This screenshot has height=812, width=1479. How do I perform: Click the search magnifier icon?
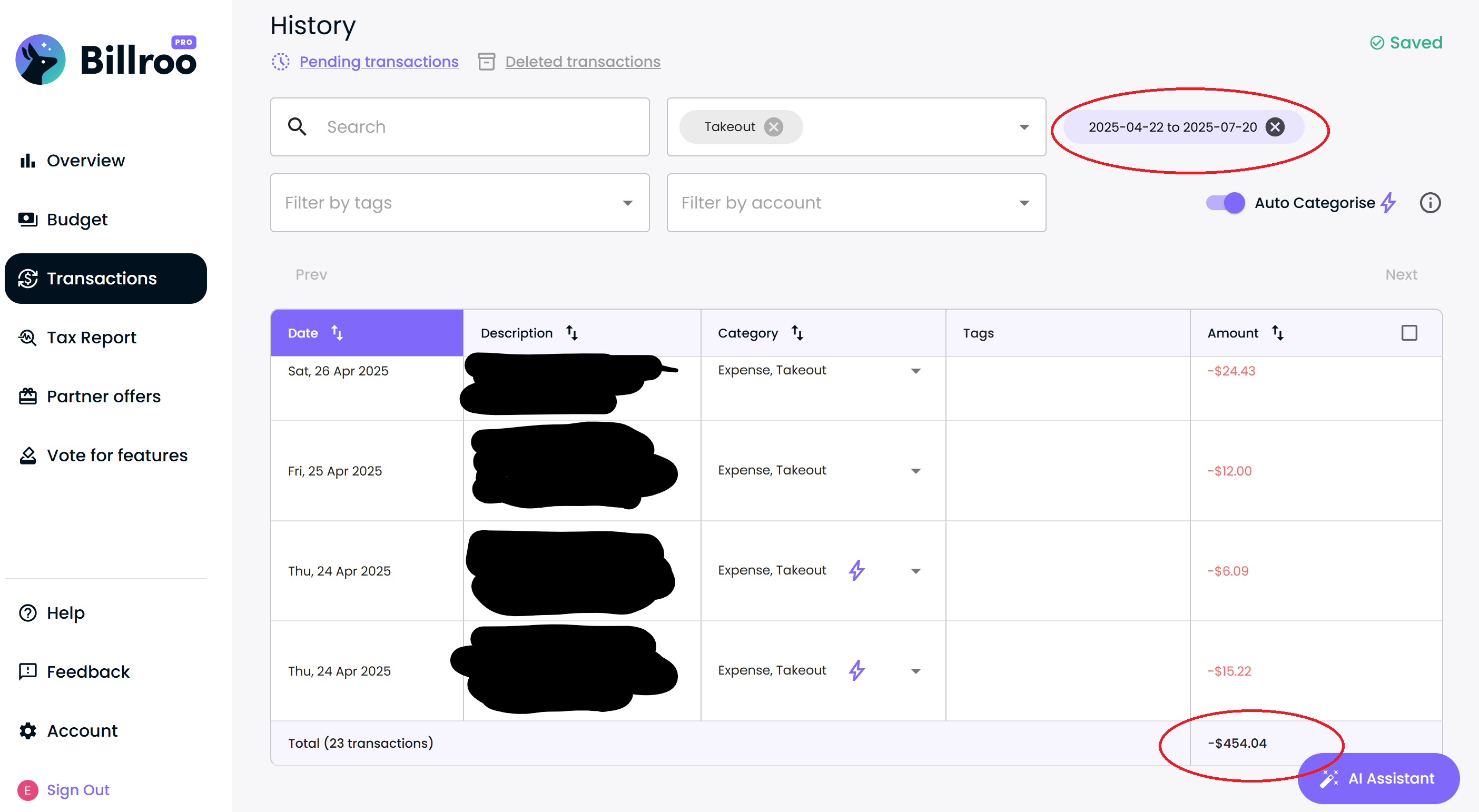[297, 126]
